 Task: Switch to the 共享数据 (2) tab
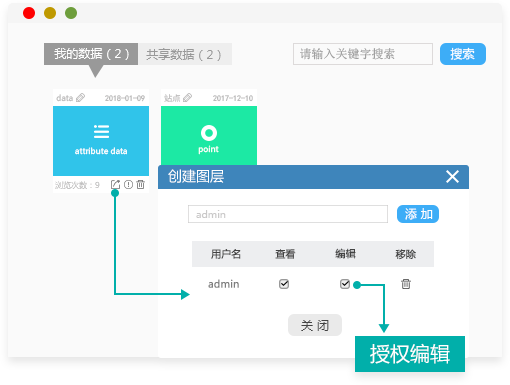(185, 54)
